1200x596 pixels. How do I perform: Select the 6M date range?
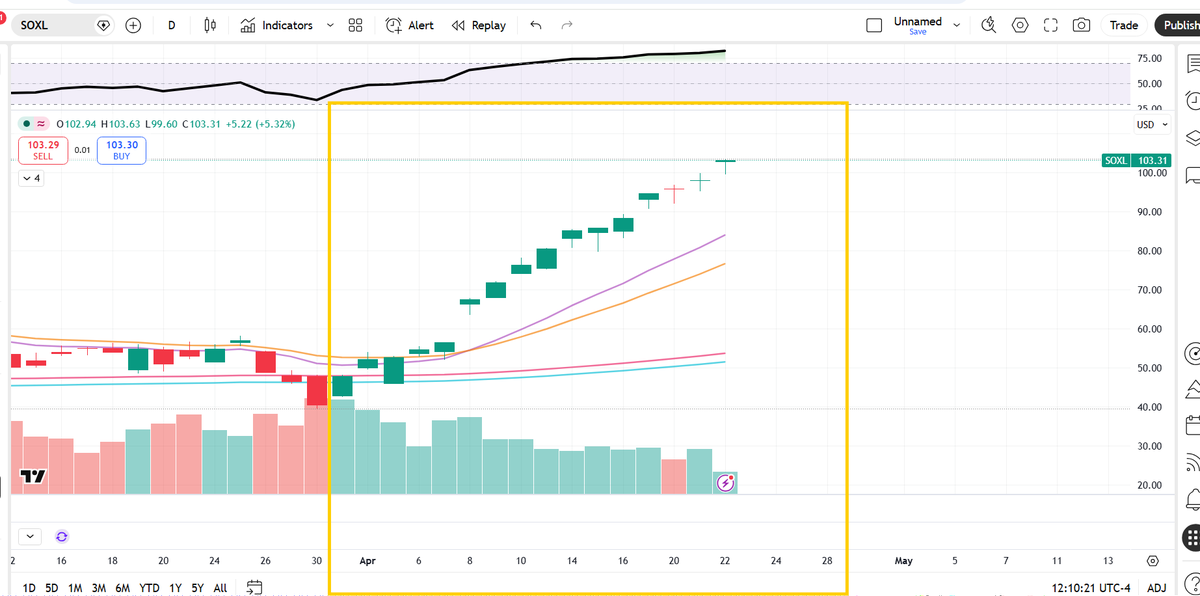point(123,588)
